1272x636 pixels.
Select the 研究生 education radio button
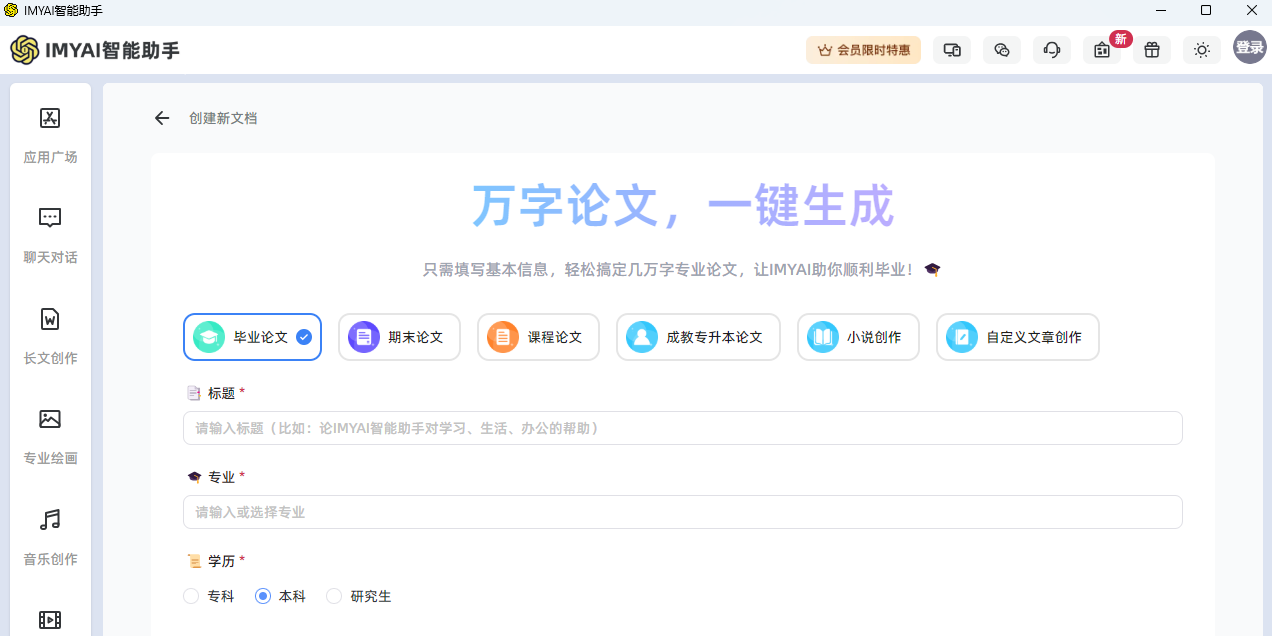click(334, 596)
